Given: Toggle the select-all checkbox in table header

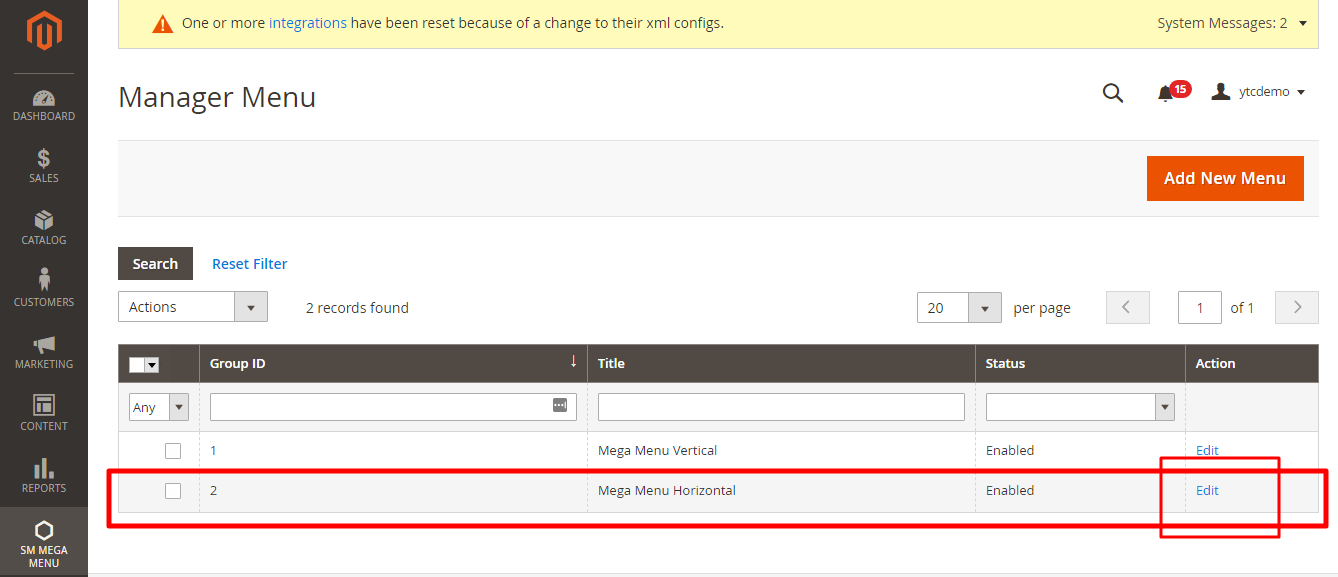Looking at the screenshot, I should pos(137,364).
